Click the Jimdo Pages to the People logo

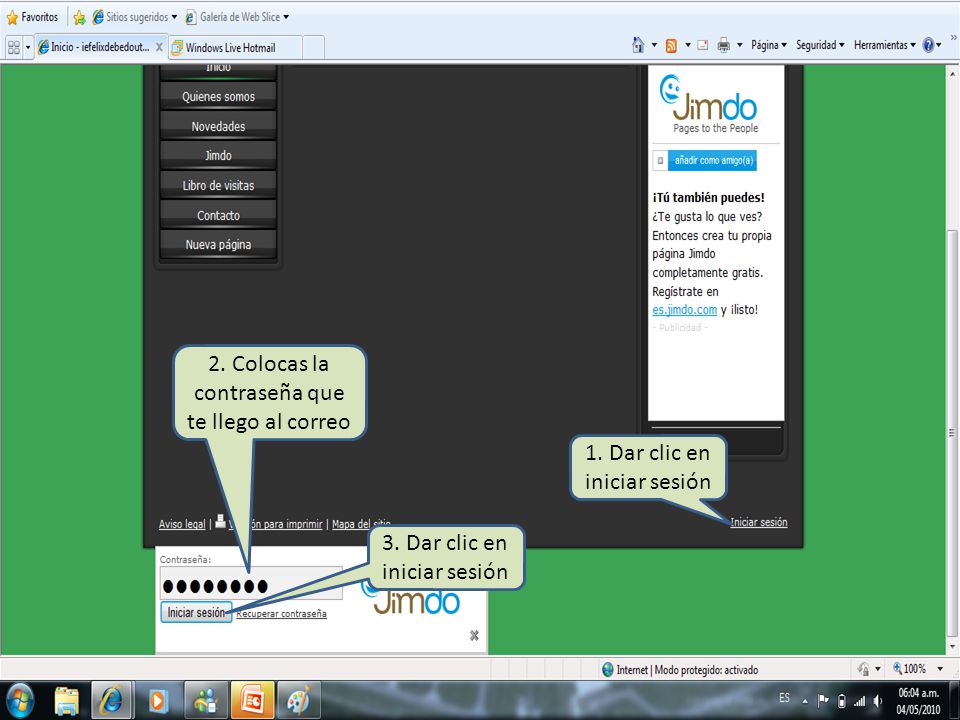[x=709, y=104]
